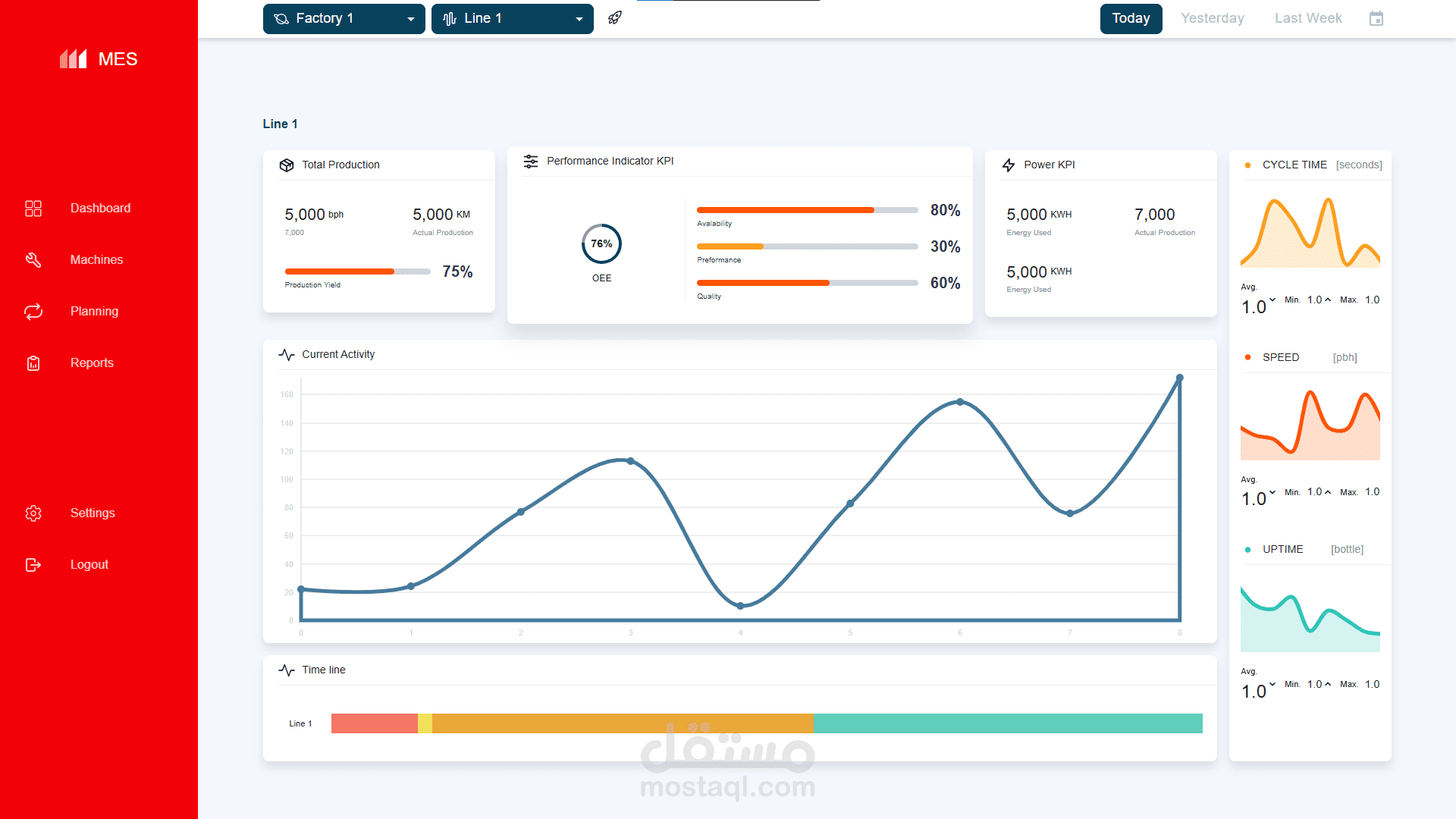The image size is (1456, 819).
Task: Open the Line 1 selector dropdown
Action: (512, 19)
